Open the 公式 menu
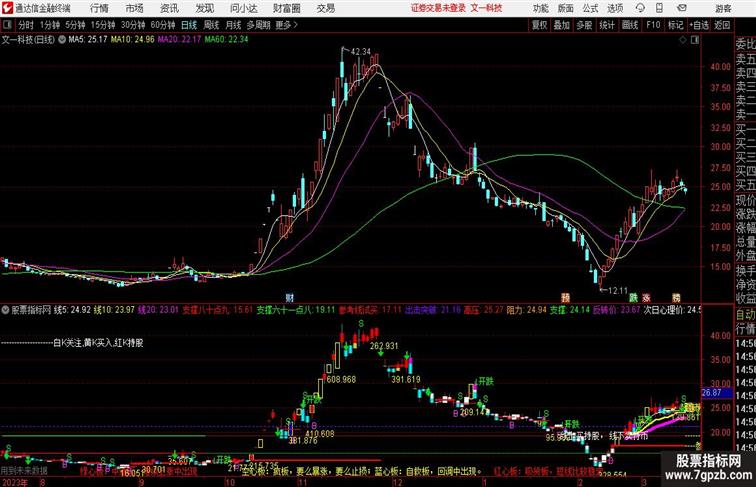Viewport: 756px width, 487px height. point(590,8)
